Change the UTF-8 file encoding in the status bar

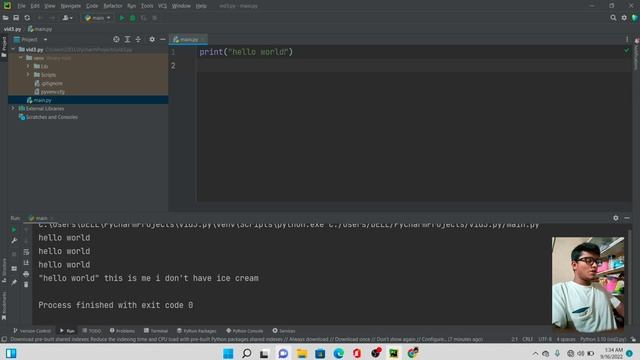pos(545,339)
